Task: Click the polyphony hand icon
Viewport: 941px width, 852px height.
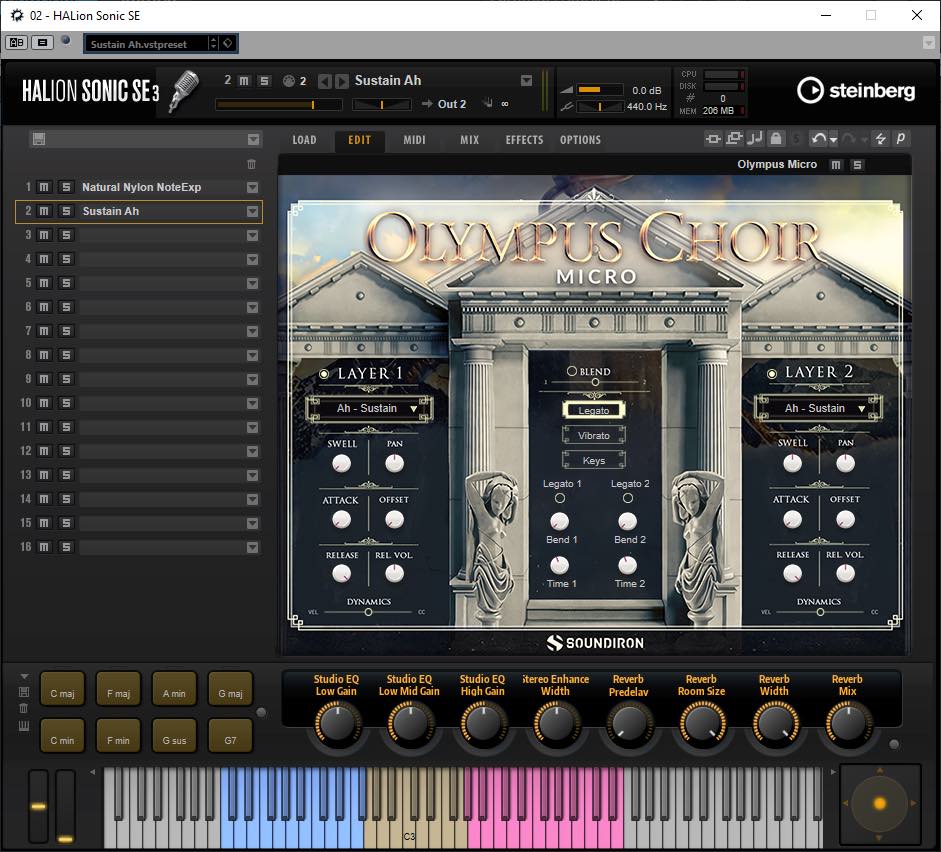Action: [488, 104]
